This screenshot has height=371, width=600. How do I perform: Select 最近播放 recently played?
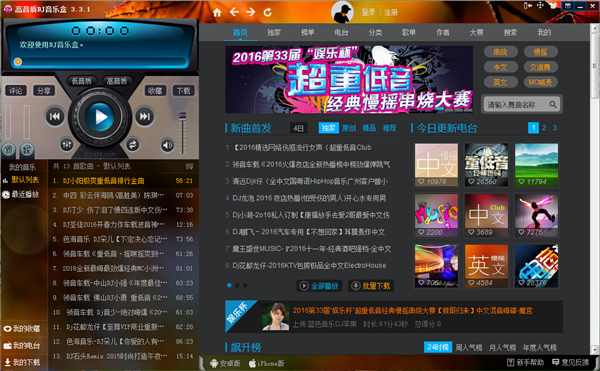(25, 194)
